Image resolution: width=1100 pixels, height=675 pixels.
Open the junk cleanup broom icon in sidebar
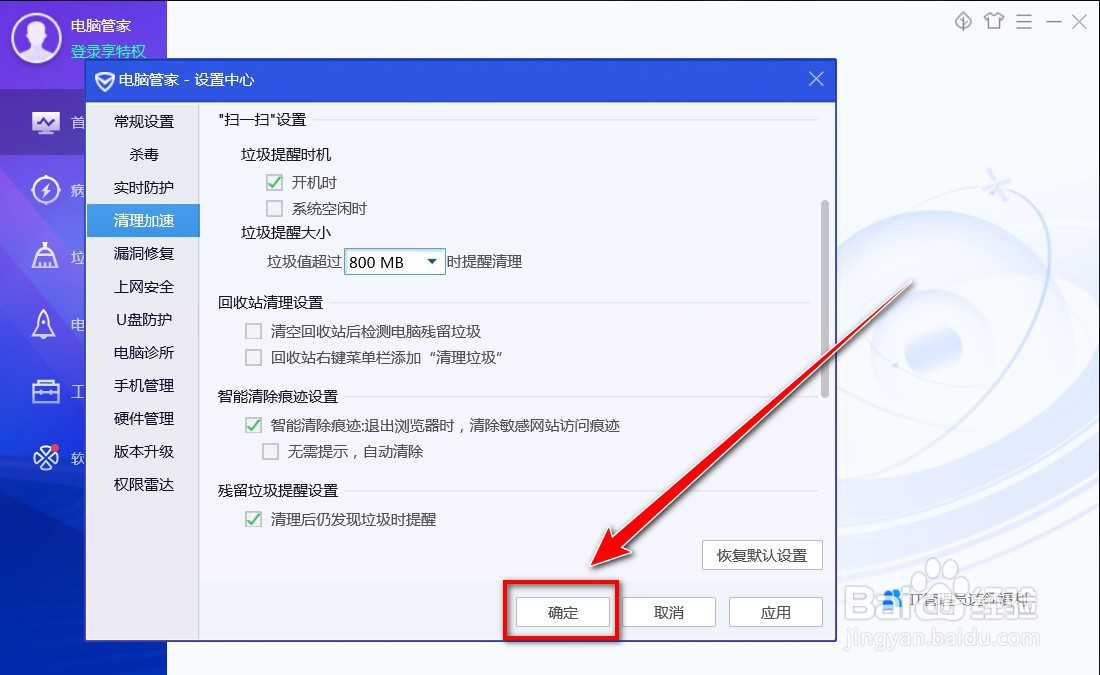pyautogui.click(x=45, y=256)
